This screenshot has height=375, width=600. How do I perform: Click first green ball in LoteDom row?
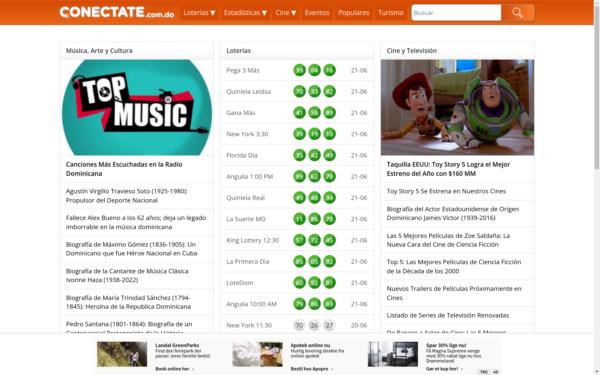[299, 283]
